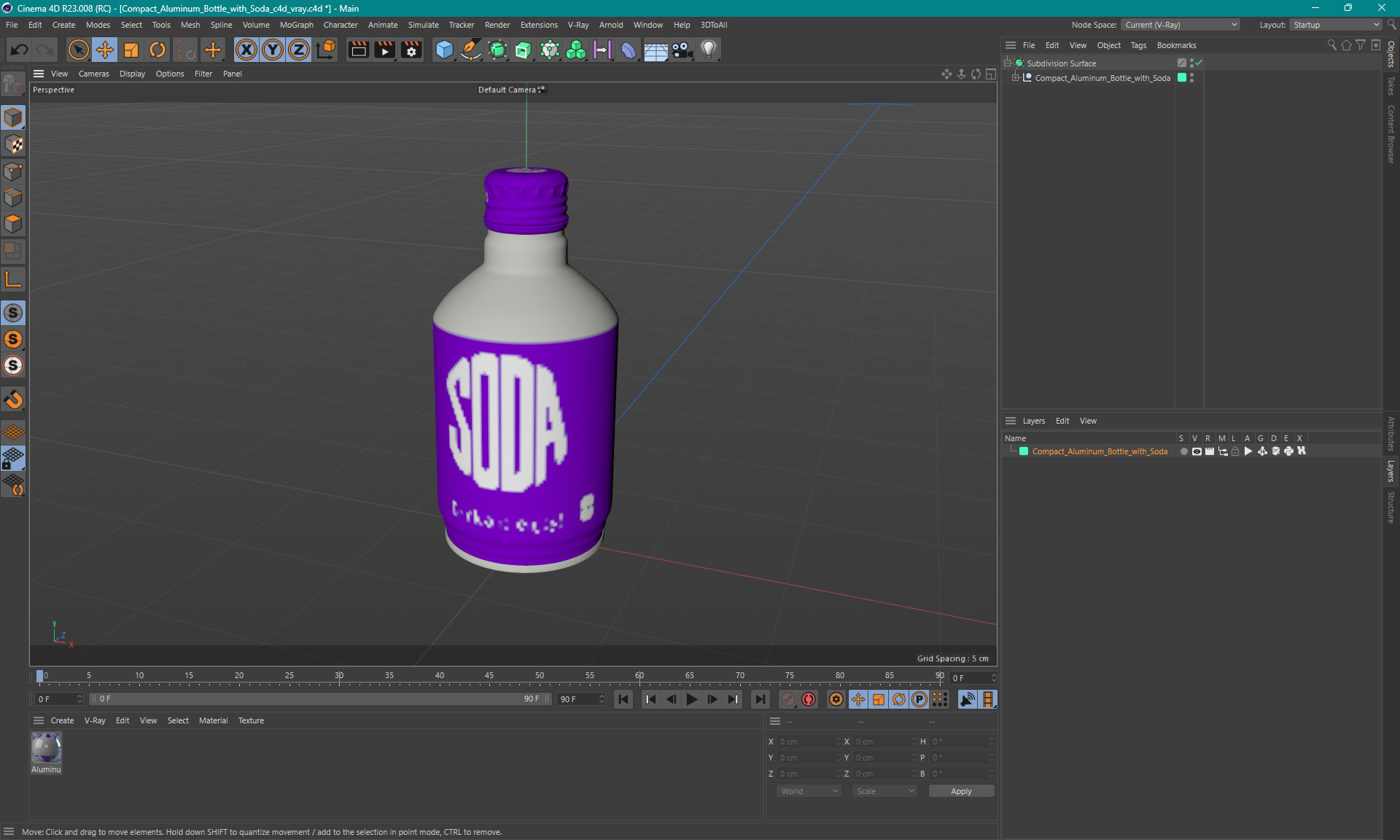Open Edit Render Settings icon

pyautogui.click(x=411, y=50)
